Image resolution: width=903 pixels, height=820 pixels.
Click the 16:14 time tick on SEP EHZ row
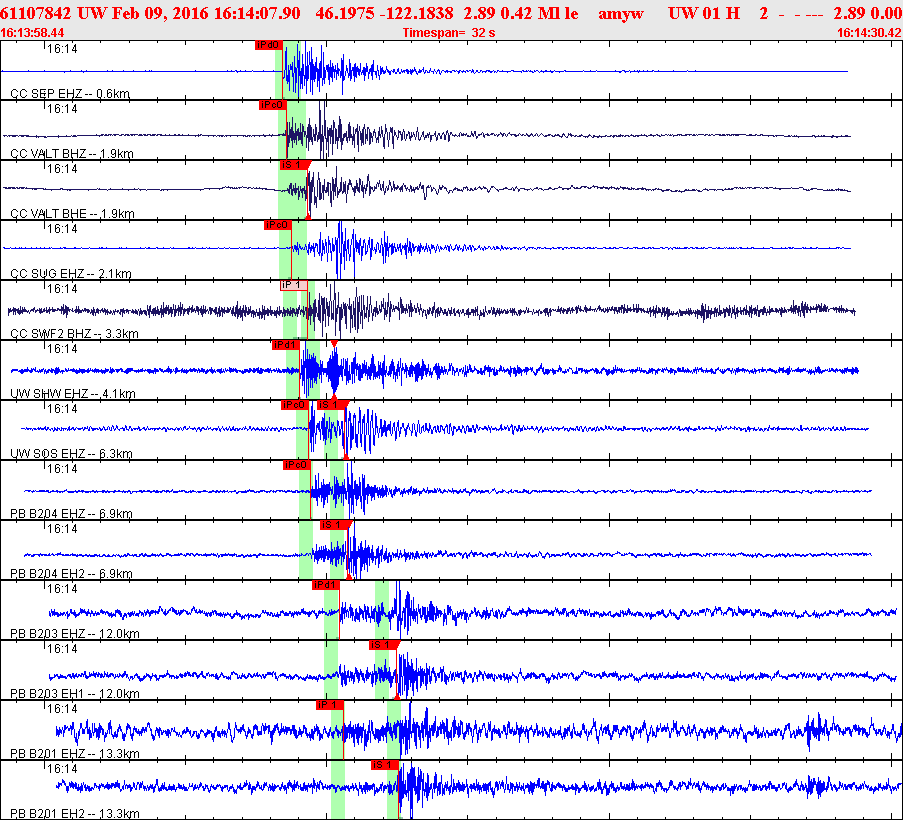[x=62, y=49]
